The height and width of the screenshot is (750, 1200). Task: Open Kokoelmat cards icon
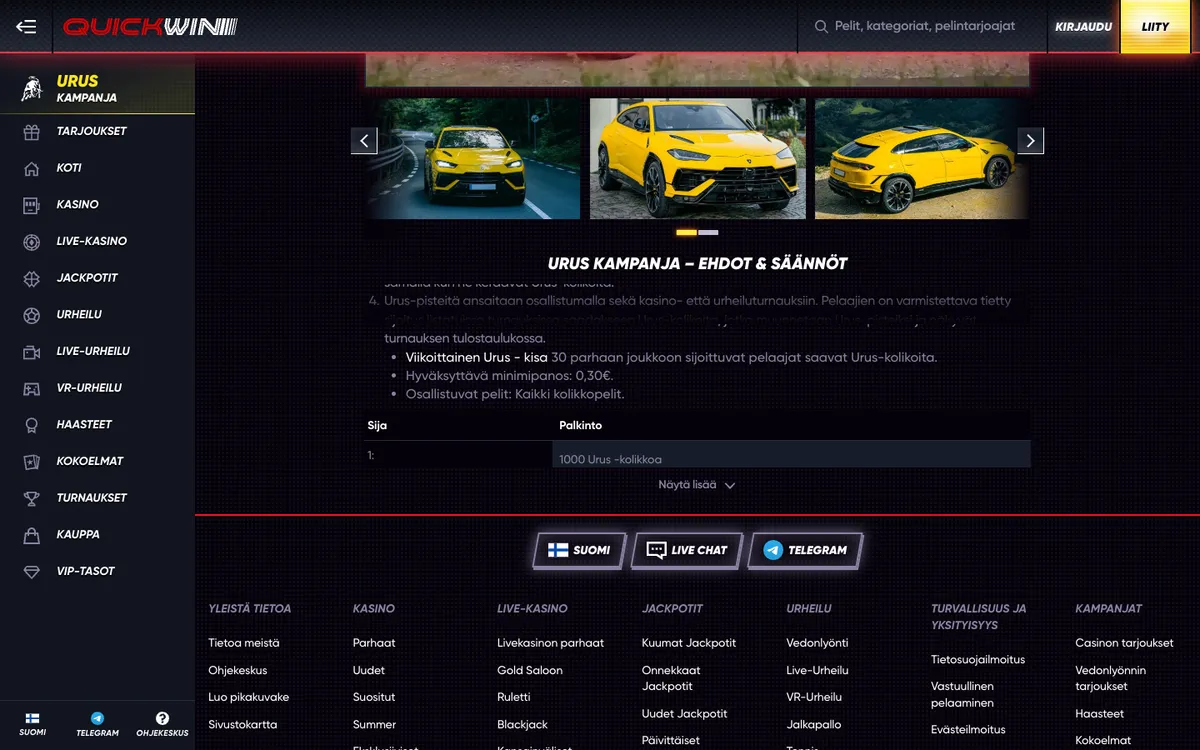[32, 461]
